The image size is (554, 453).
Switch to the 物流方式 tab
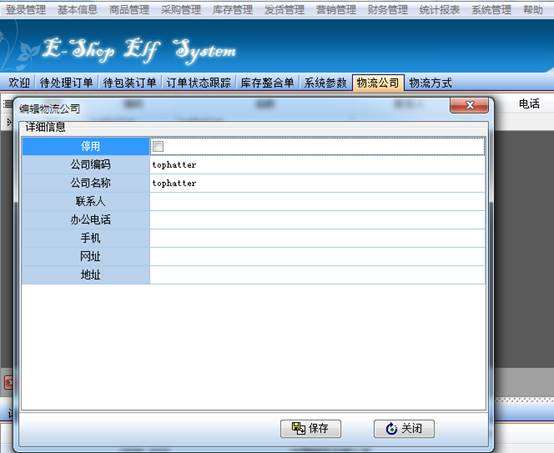pos(430,83)
